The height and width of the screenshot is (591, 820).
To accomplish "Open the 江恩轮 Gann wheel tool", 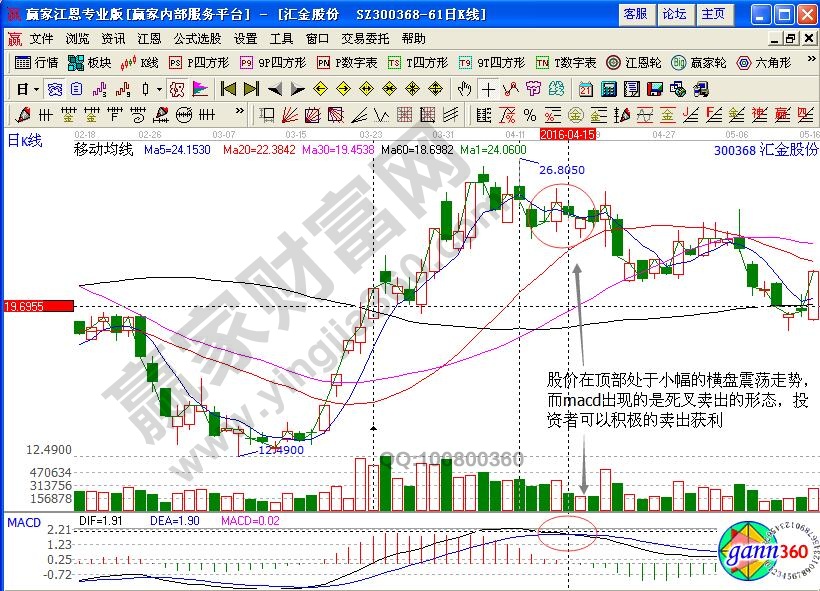I will pos(635,62).
